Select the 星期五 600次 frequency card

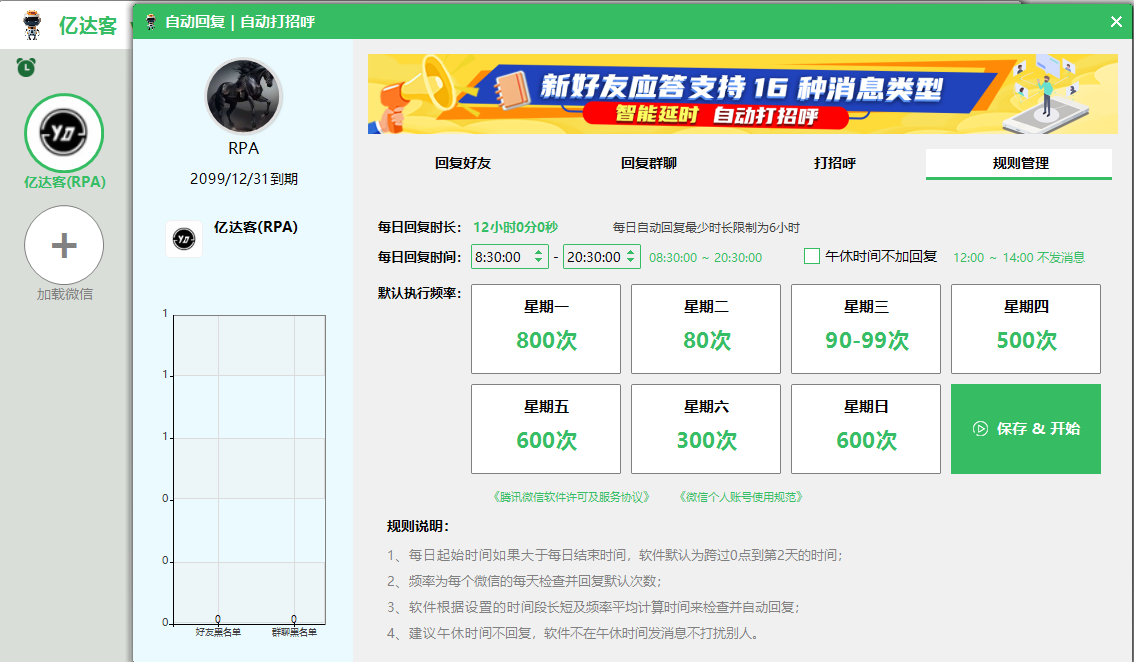[546, 429]
